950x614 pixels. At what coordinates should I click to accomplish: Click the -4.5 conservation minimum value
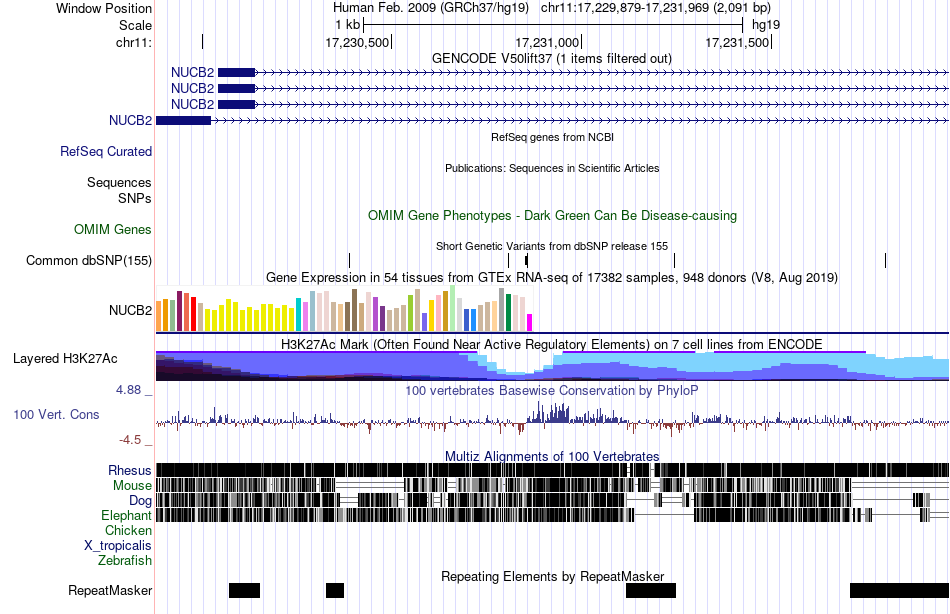(x=130, y=439)
